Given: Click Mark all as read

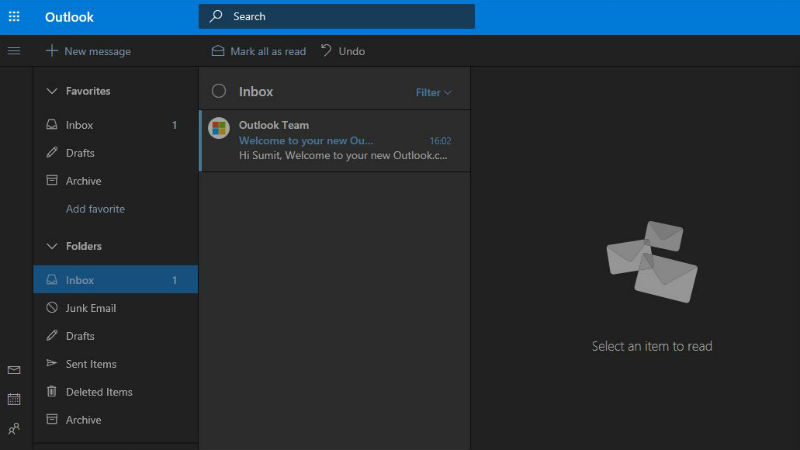Looking at the screenshot, I should click(x=259, y=51).
